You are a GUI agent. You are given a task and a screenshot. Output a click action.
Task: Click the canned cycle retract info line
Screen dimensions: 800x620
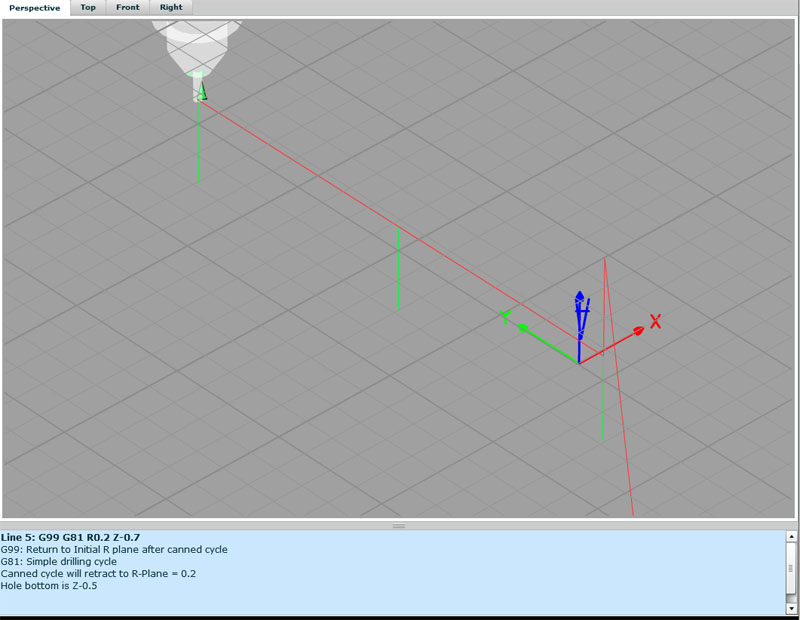point(100,574)
